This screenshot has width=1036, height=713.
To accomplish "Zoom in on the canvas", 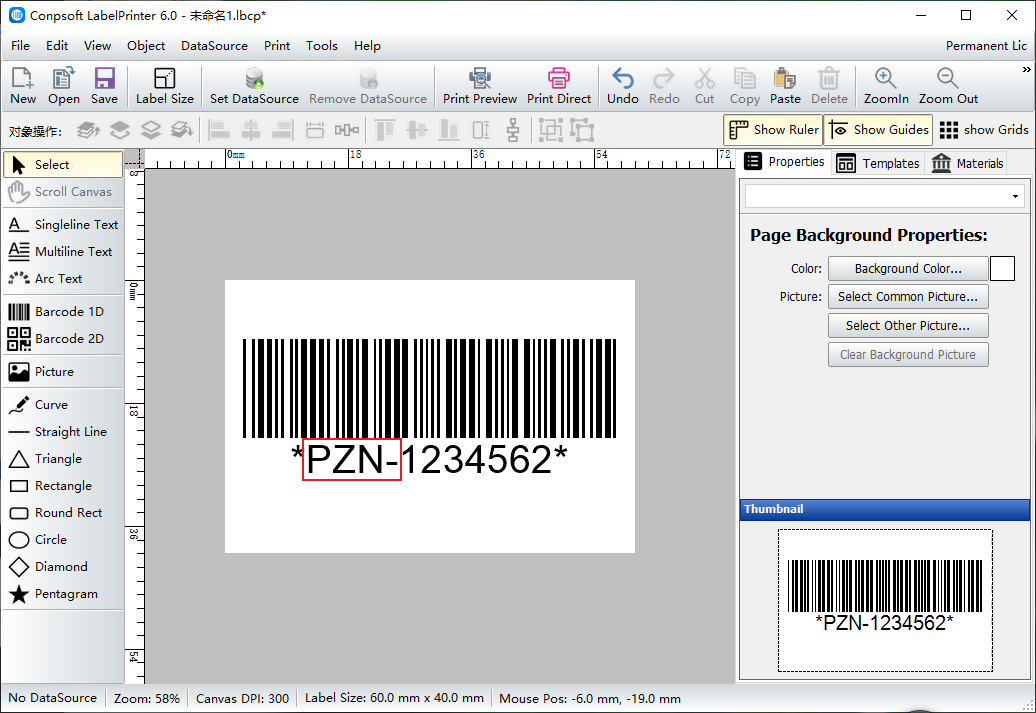I will tap(886, 86).
